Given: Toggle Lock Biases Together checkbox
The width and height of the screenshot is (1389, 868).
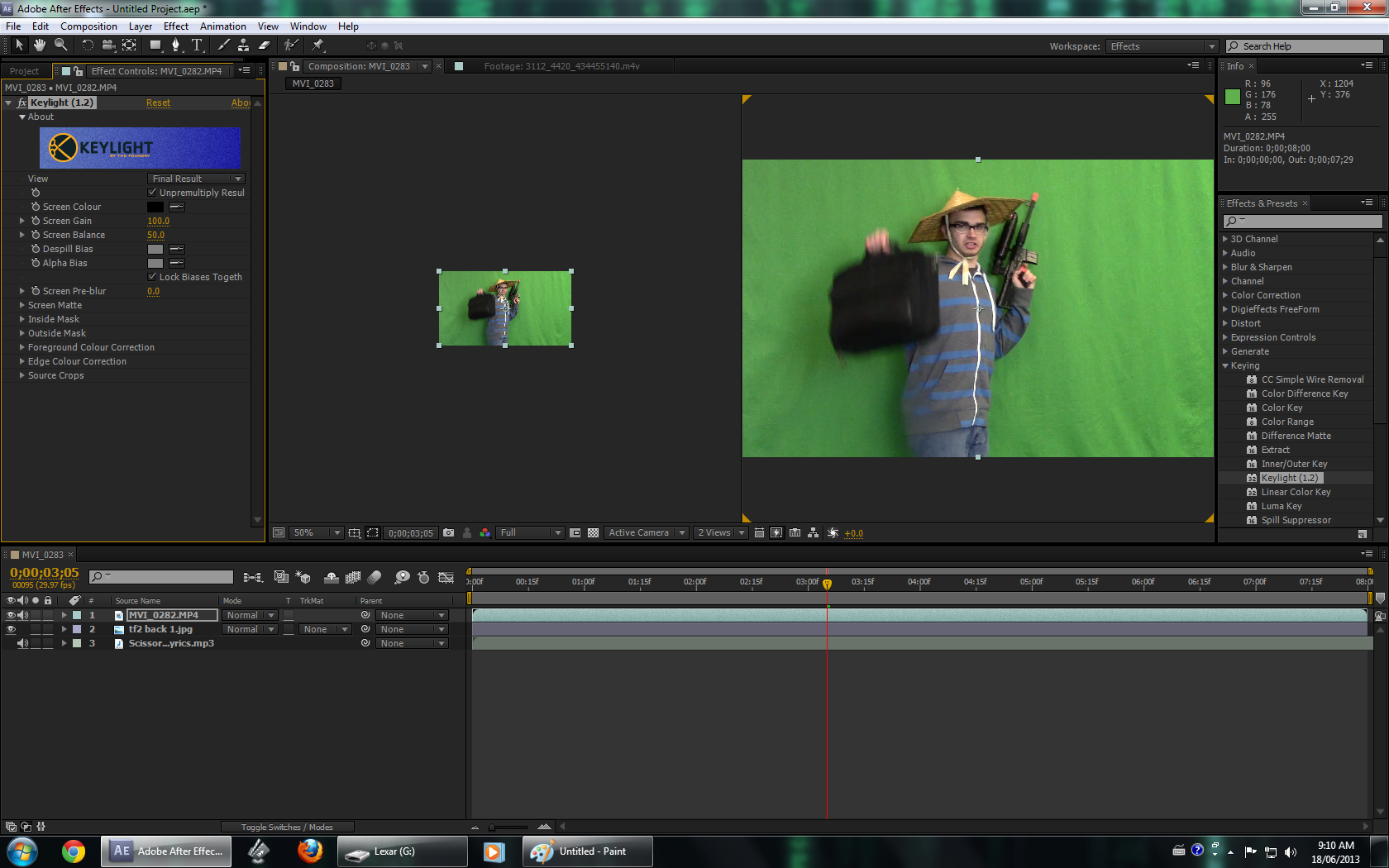Looking at the screenshot, I should (152, 277).
